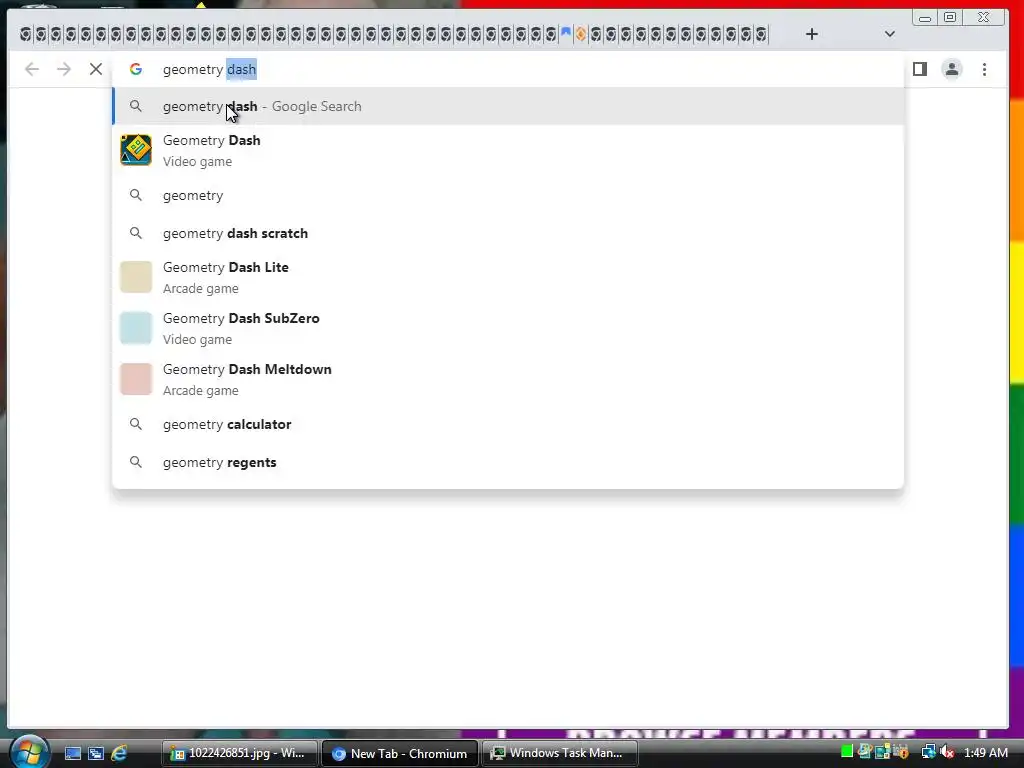The height and width of the screenshot is (768, 1024).
Task: Click the green Task Manager tray icon
Action: pos(846,752)
